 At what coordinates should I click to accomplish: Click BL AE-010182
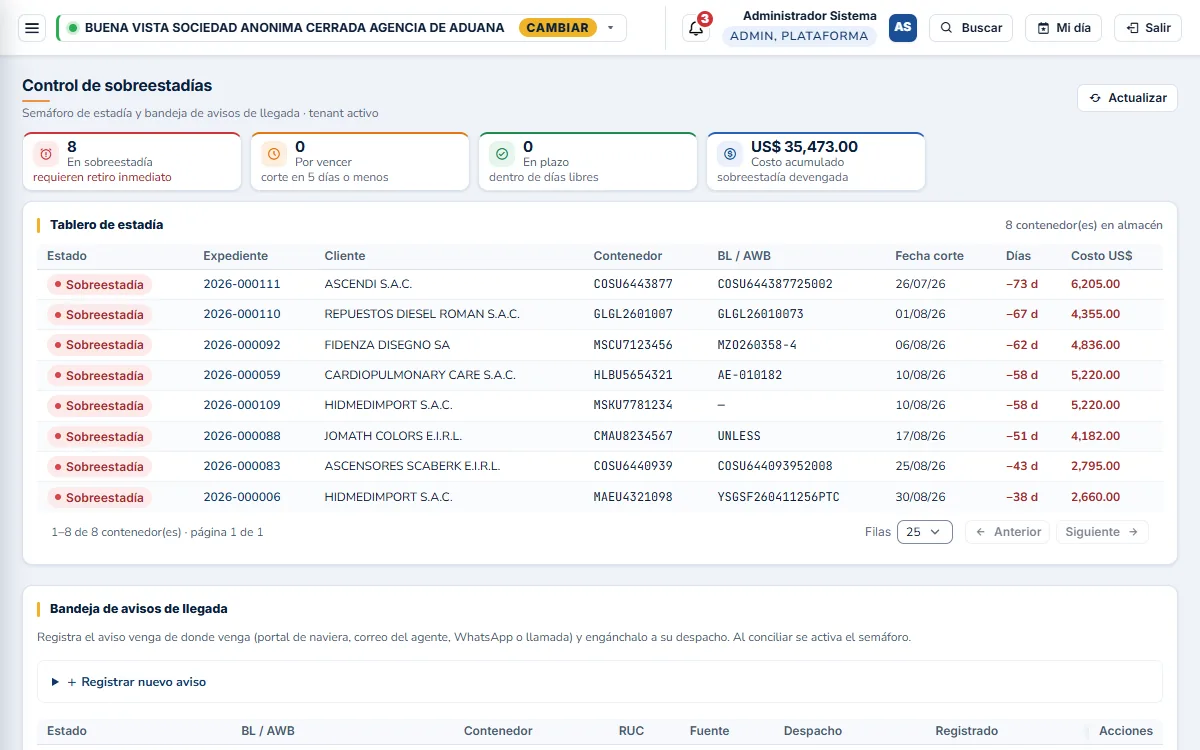[x=750, y=376]
